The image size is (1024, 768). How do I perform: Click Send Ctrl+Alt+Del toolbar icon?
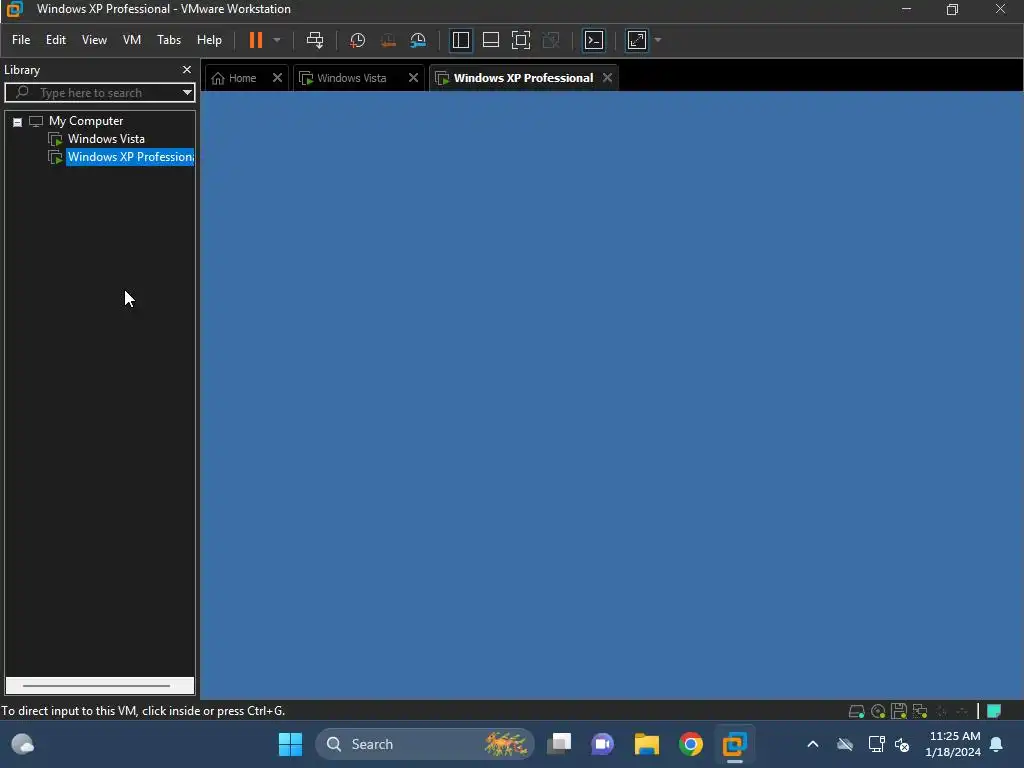coord(315,40)
